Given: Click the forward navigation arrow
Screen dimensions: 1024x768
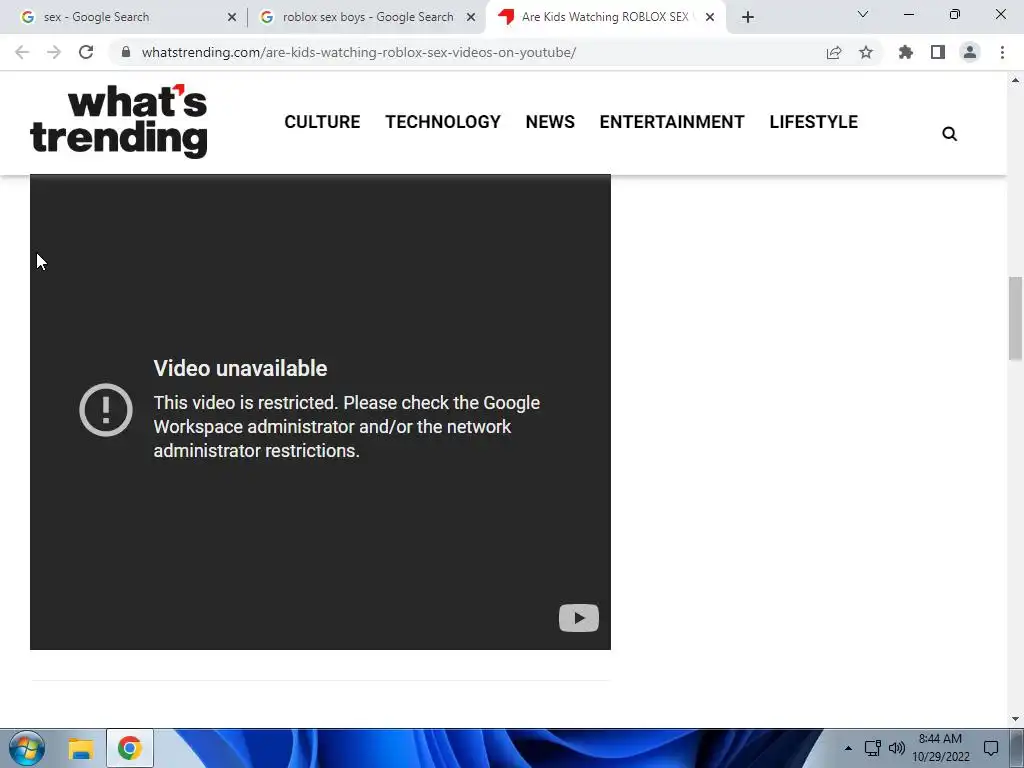Looking at the screenshot, I should pyautogui.click(x=54, y=52).
